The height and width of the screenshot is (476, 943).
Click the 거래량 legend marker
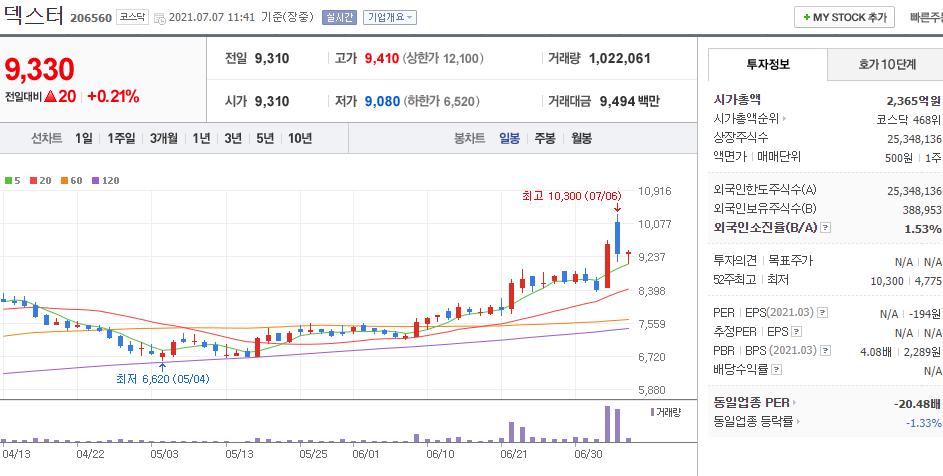[x=652, y=412]
